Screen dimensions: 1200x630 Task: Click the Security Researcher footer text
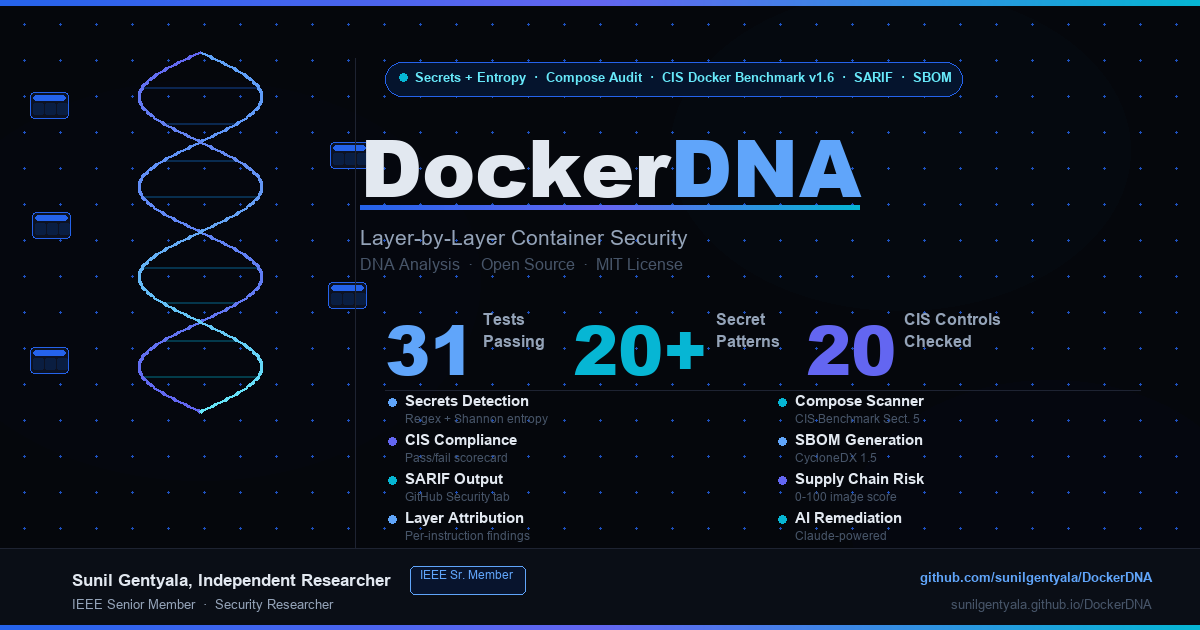pos(274,605)
